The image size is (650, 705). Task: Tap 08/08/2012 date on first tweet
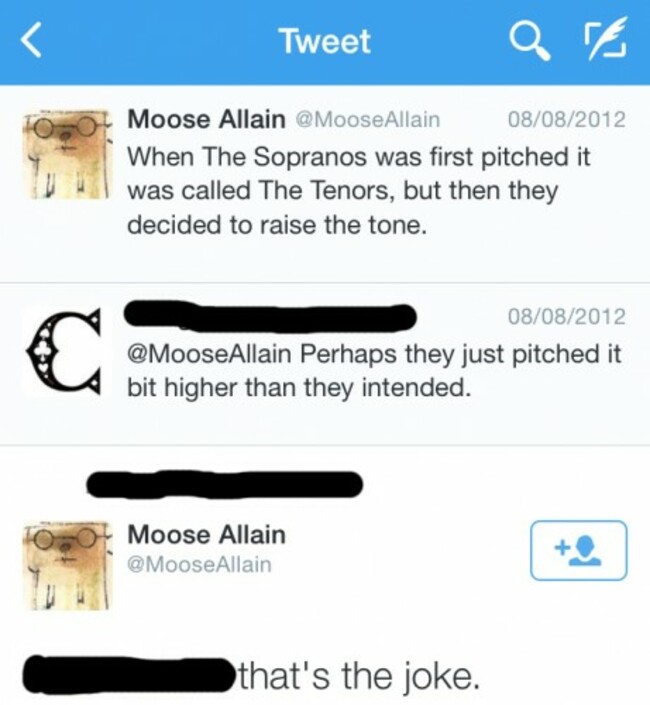pos(567,120)
